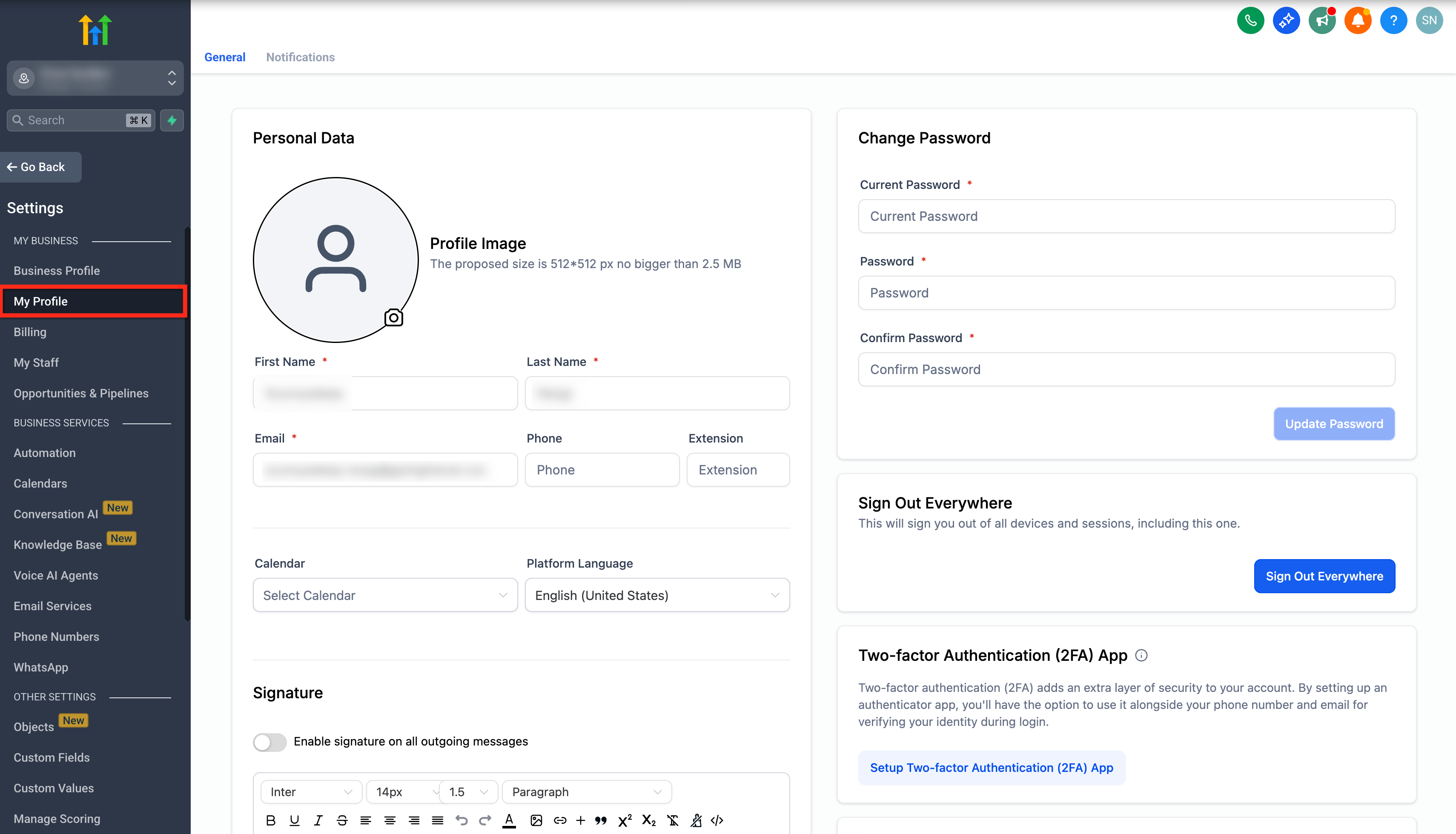Click the strikethrough formatting icon

(342, 820)
